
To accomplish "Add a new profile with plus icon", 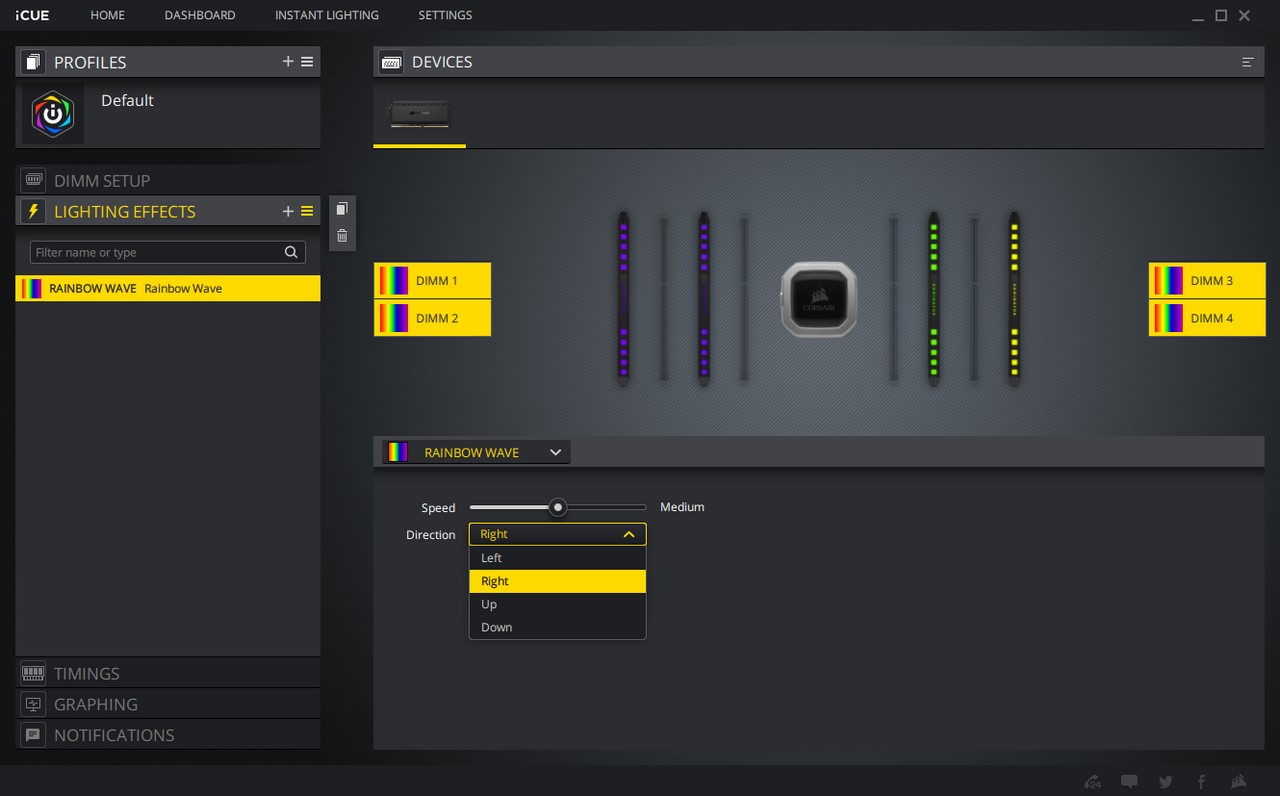I will click(288, 62).
